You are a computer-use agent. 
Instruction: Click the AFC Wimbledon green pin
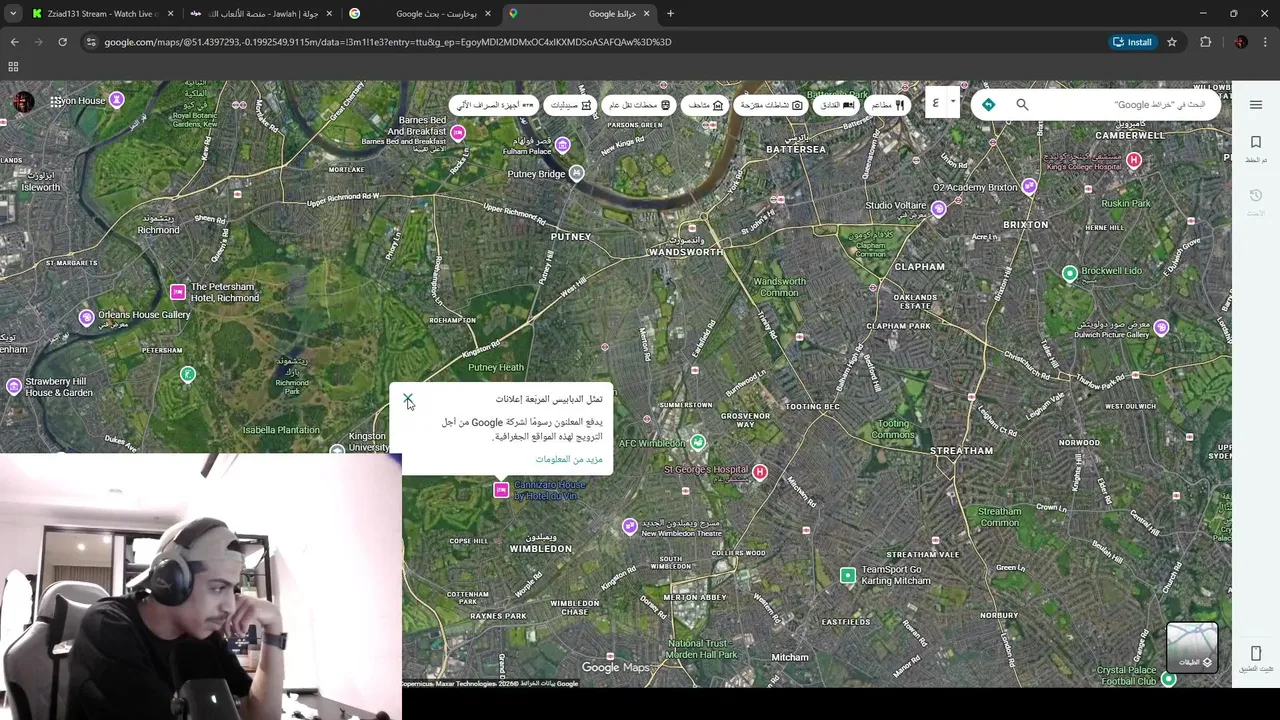(698, 443)
